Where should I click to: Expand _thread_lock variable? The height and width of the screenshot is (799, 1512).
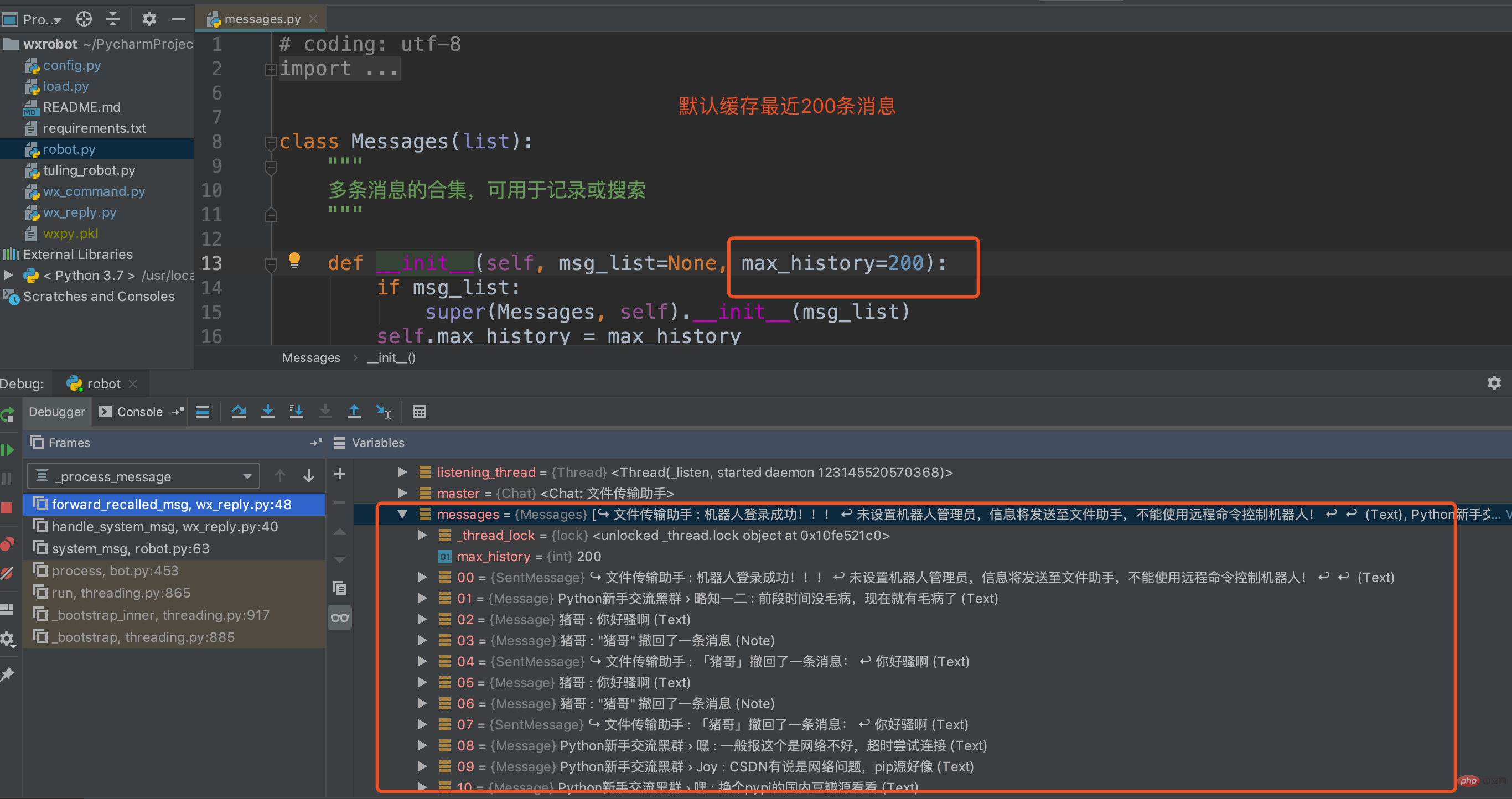[x=423, y=535]
